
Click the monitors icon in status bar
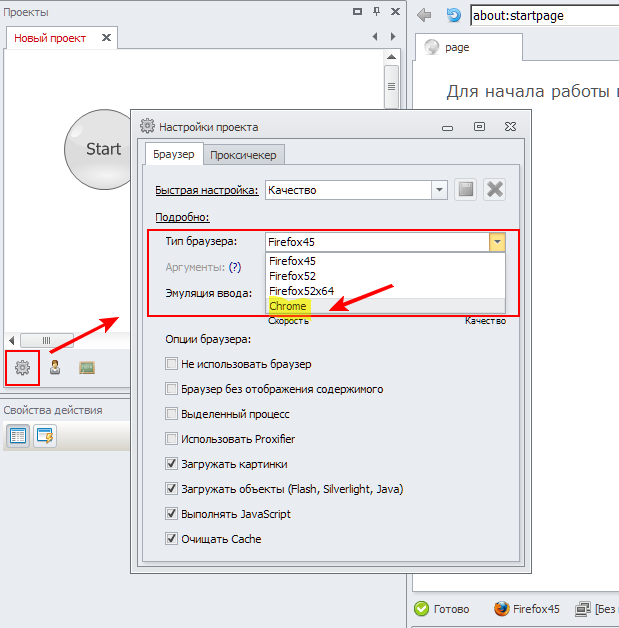tap(583, 609)
